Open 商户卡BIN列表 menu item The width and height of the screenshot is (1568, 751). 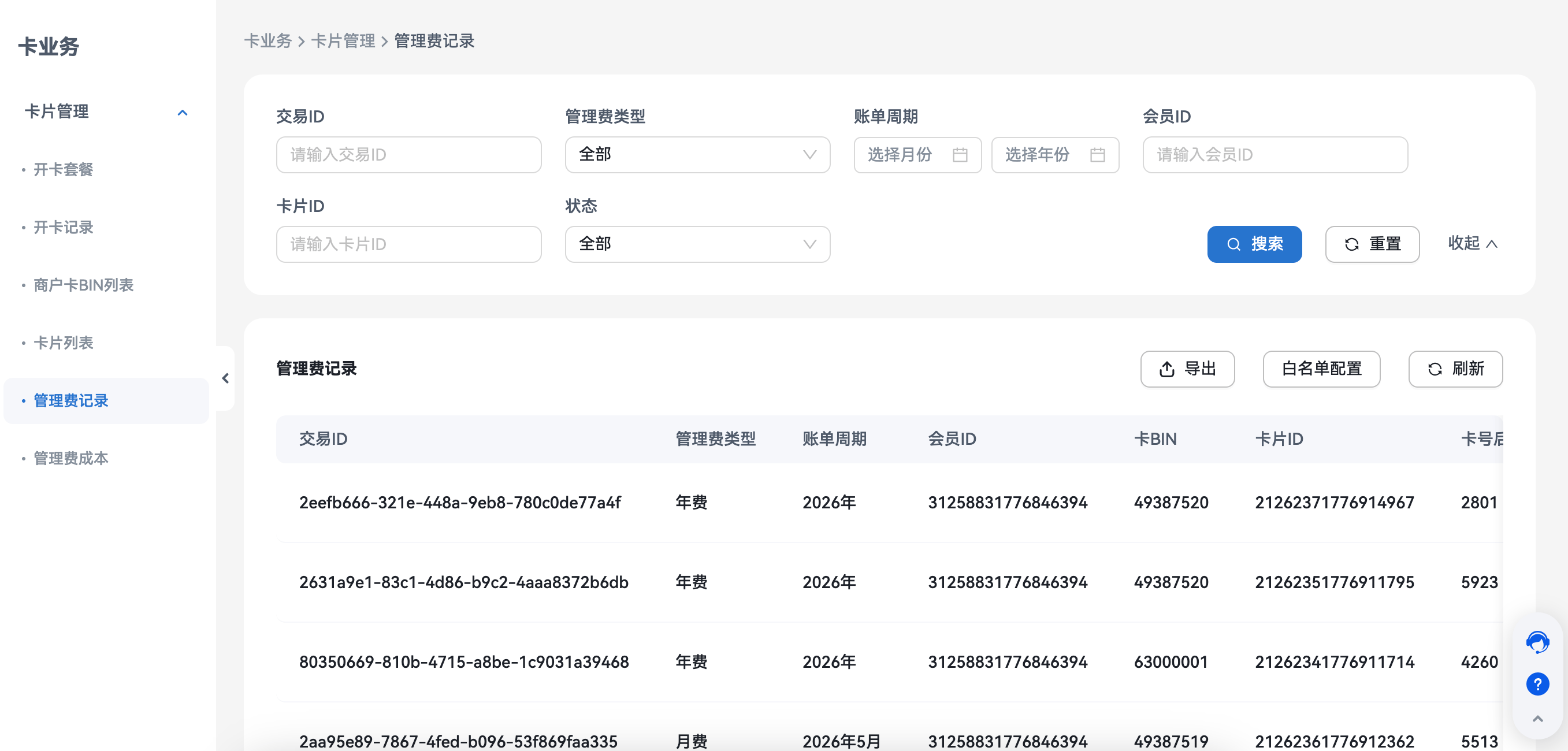pos(83,285)
